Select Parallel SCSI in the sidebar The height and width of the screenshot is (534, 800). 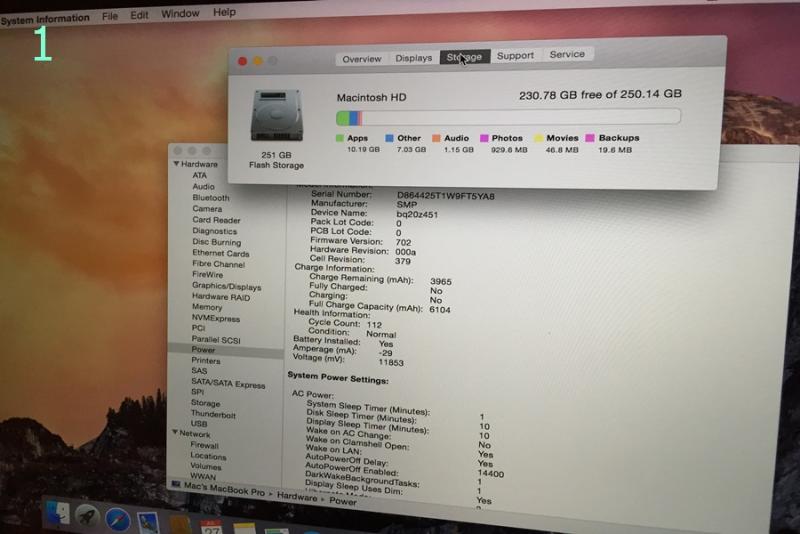[x=216, y=340]
